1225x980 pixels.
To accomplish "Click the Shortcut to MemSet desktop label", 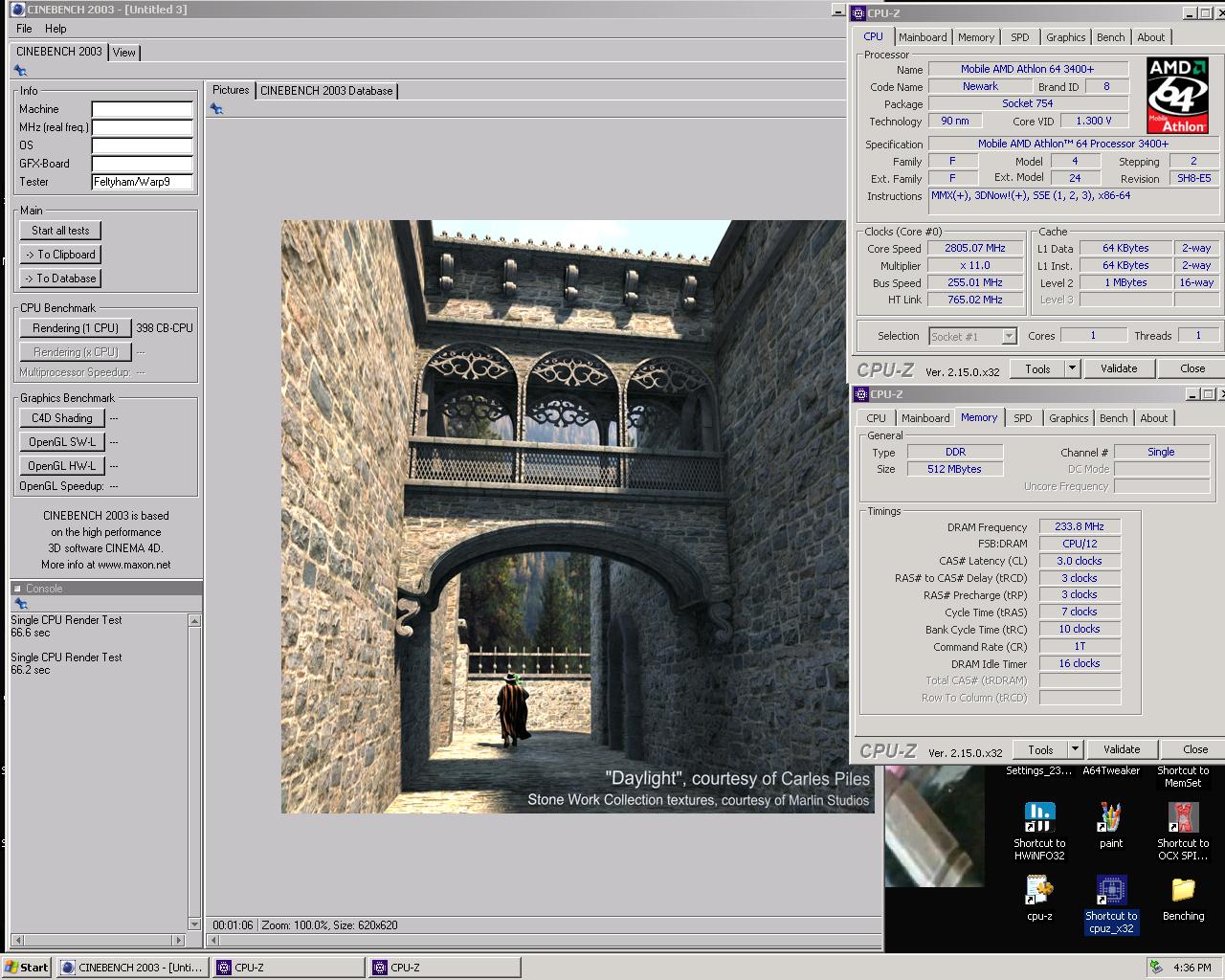I will [1183, 776].
